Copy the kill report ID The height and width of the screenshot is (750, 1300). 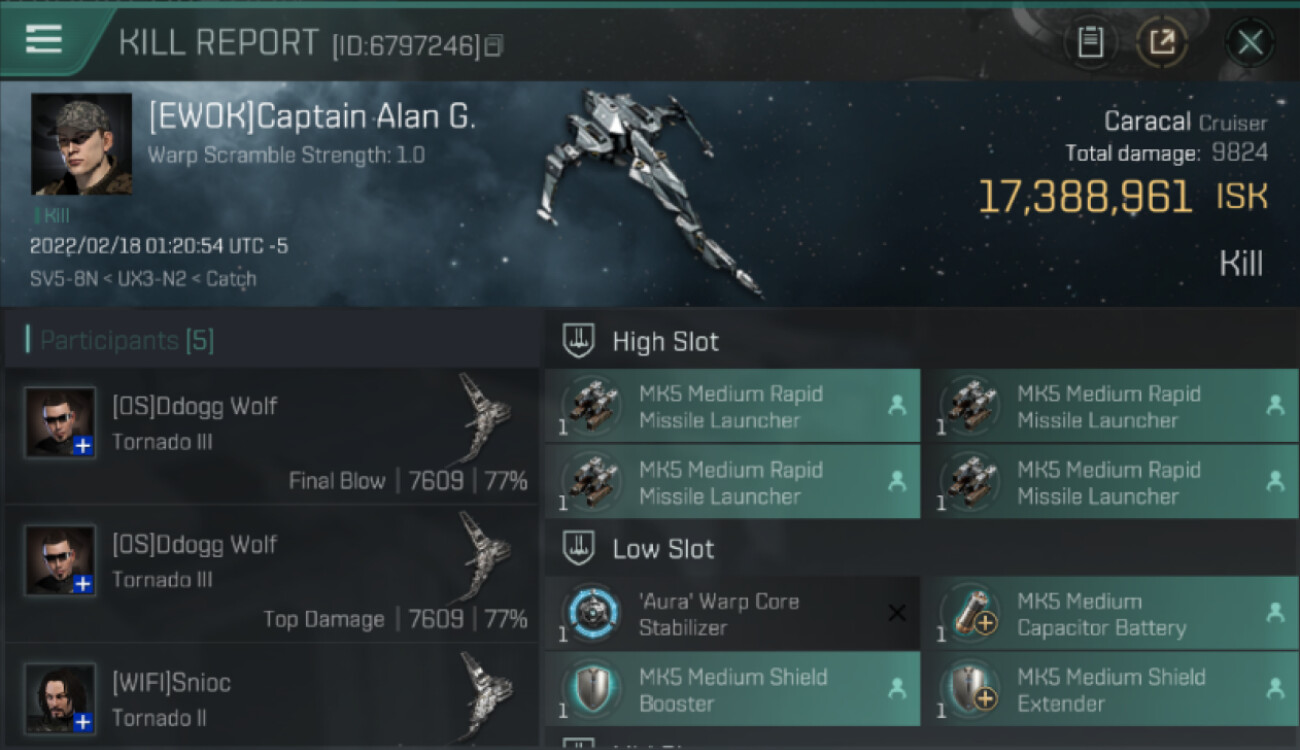495,45
